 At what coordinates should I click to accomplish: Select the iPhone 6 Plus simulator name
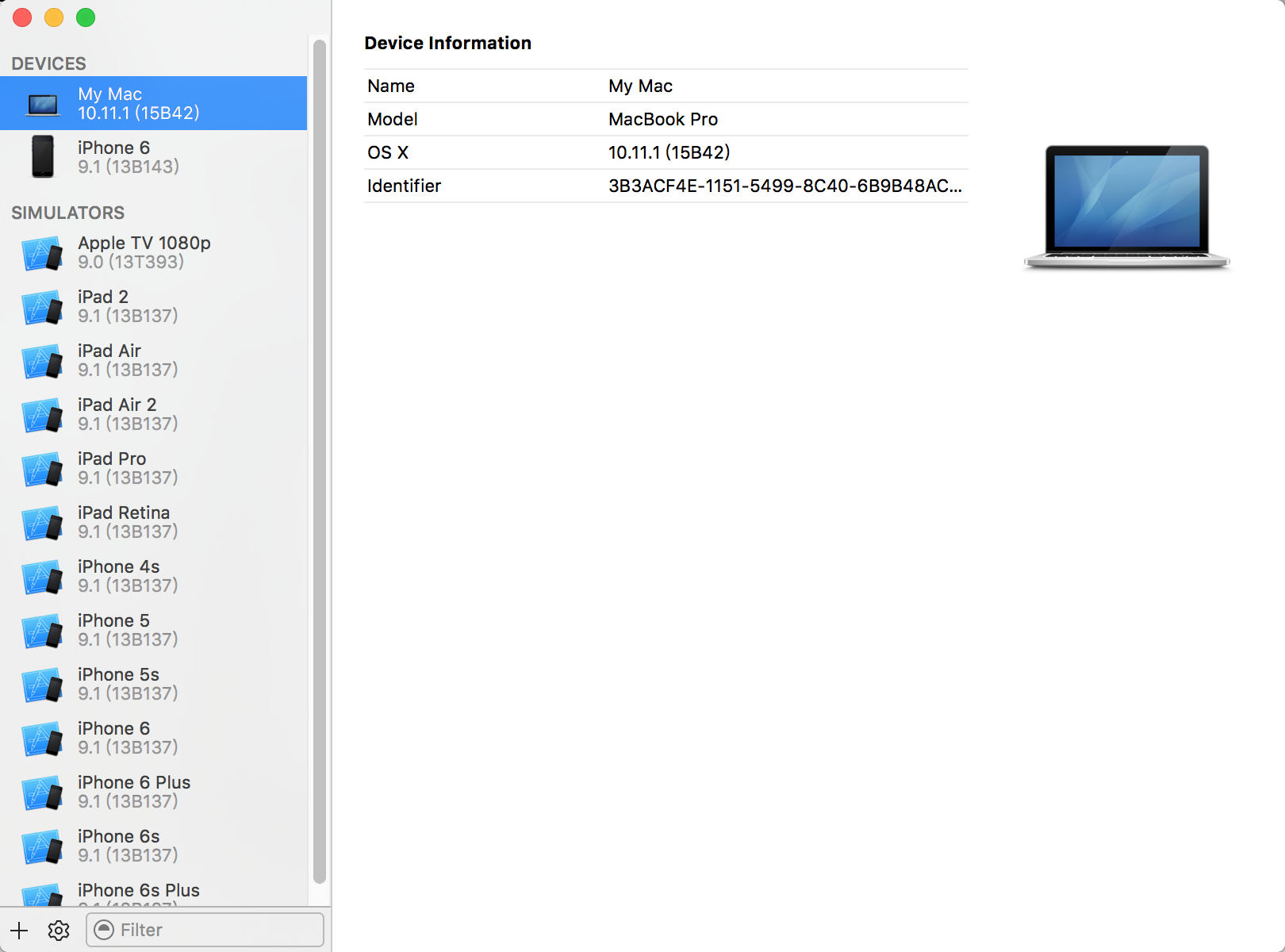[134, 782]
